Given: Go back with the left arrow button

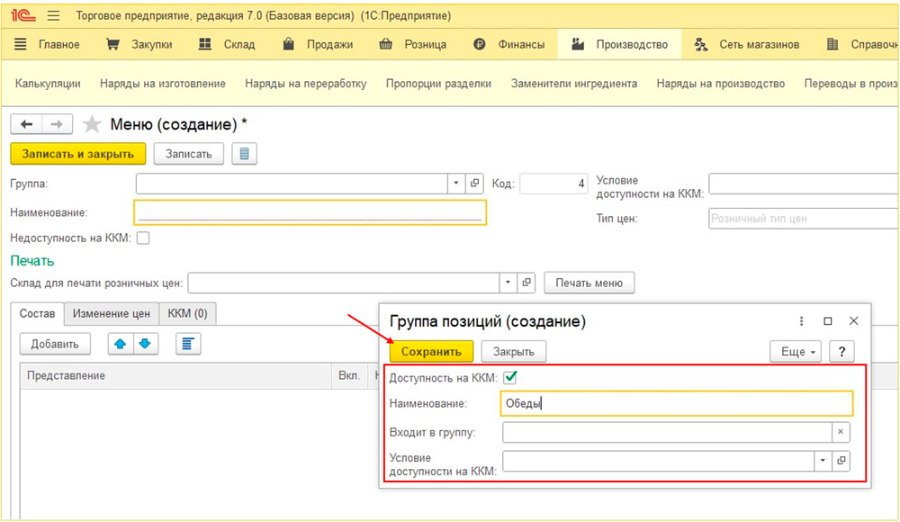Looking at the screenshot, I should [x=26, y=124].
